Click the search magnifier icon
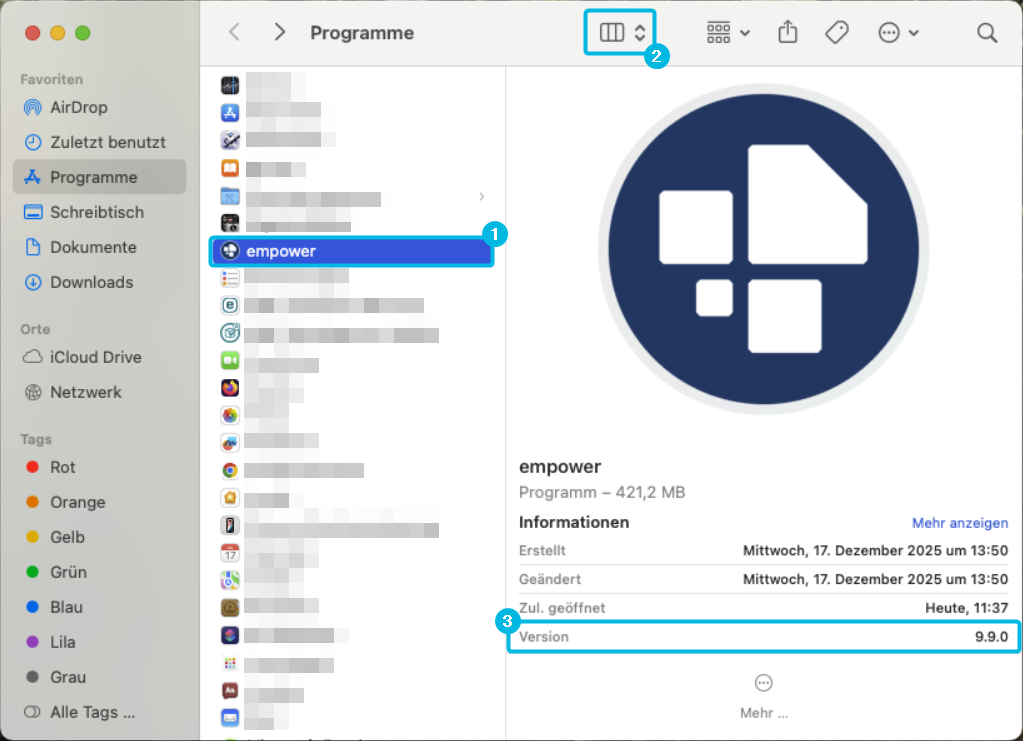This screenshot has width=1023, height=741. click(987, 33)
